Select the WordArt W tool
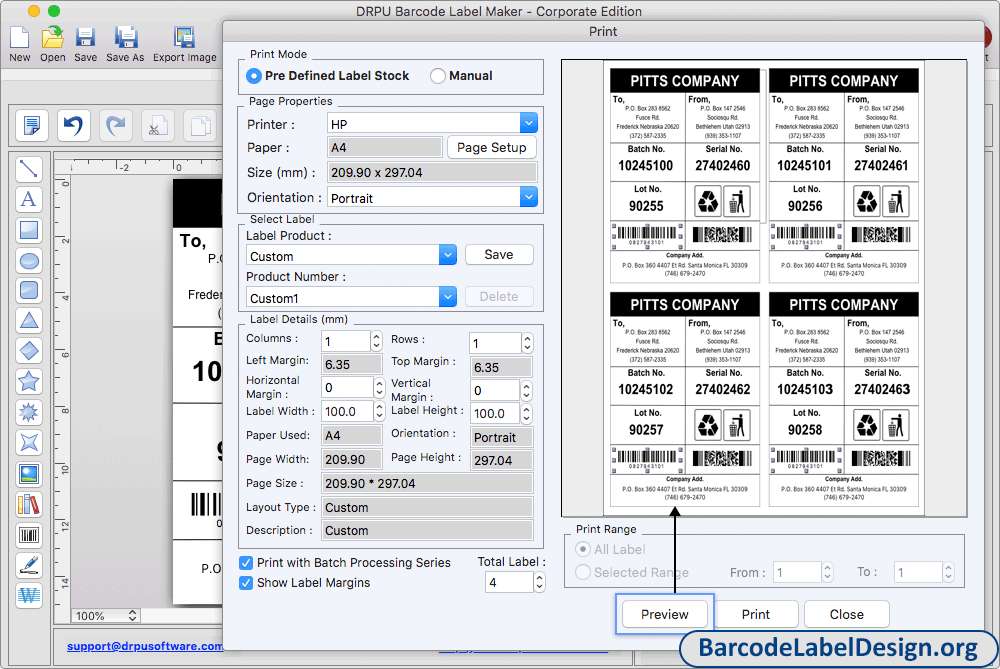 coord(29,596)
